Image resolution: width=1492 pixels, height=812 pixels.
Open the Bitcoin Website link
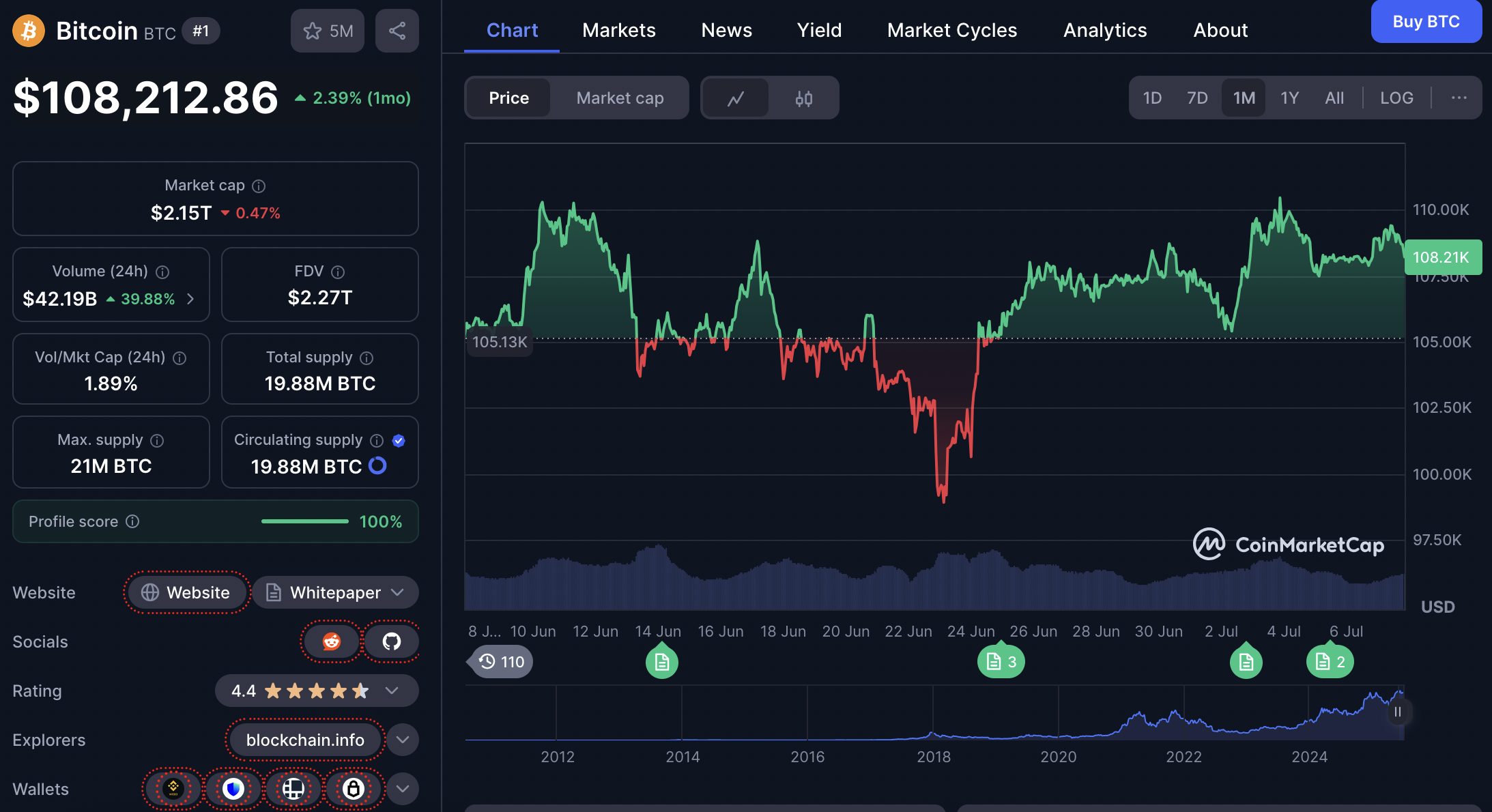click(186, 592)
